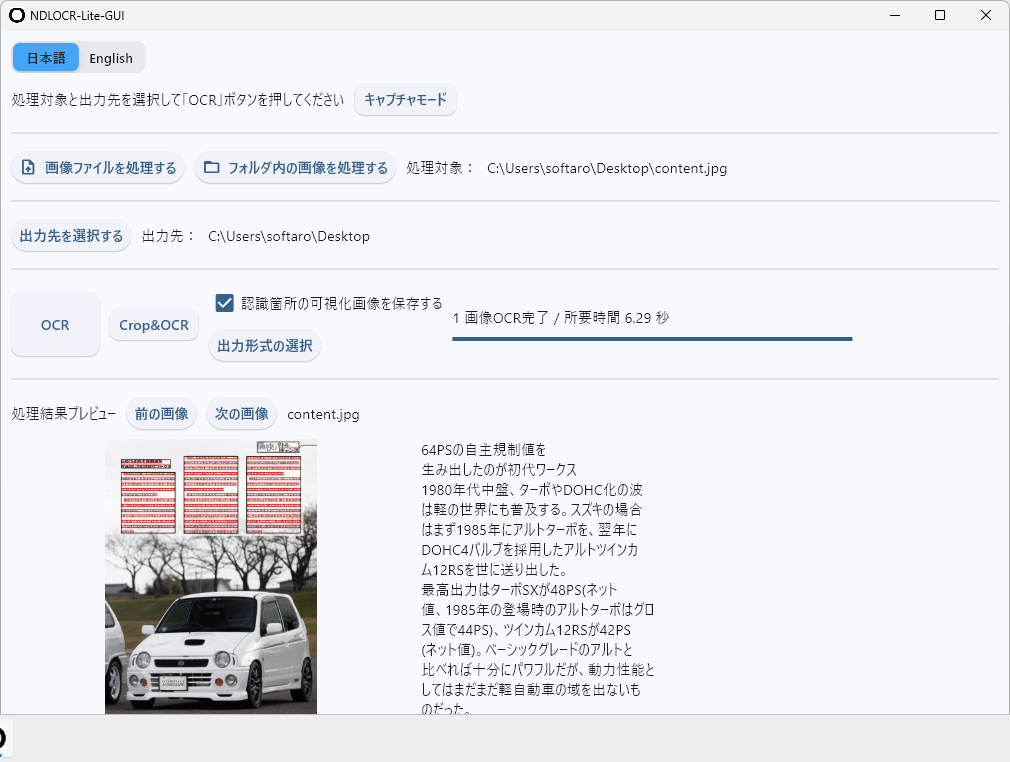The image size is (1010, 762).
Task: Click the NDLOCR app icon in title bar
Action: [x=17, y=16]
